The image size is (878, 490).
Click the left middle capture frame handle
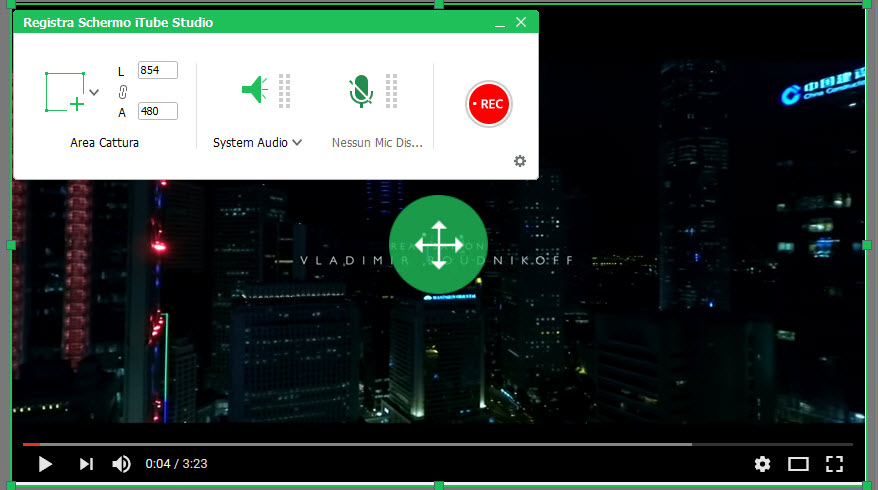point(11,245)
